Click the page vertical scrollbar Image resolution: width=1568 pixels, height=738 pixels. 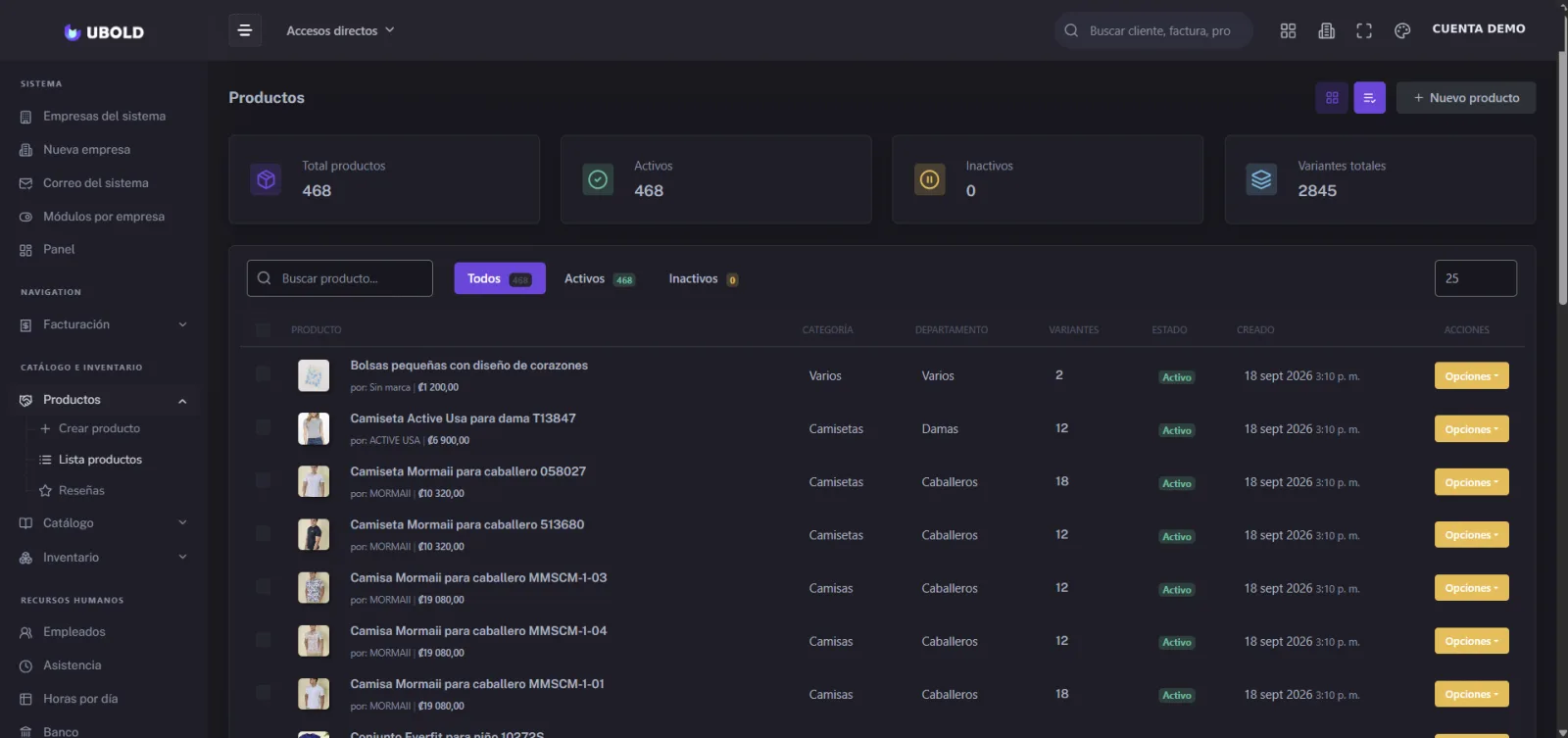pos(1562,176)
